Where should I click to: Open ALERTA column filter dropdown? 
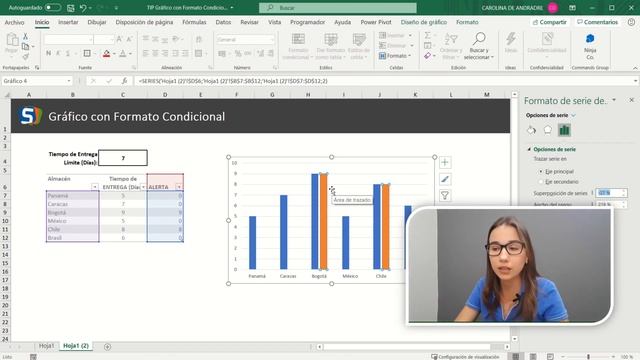tap(179, 187)
